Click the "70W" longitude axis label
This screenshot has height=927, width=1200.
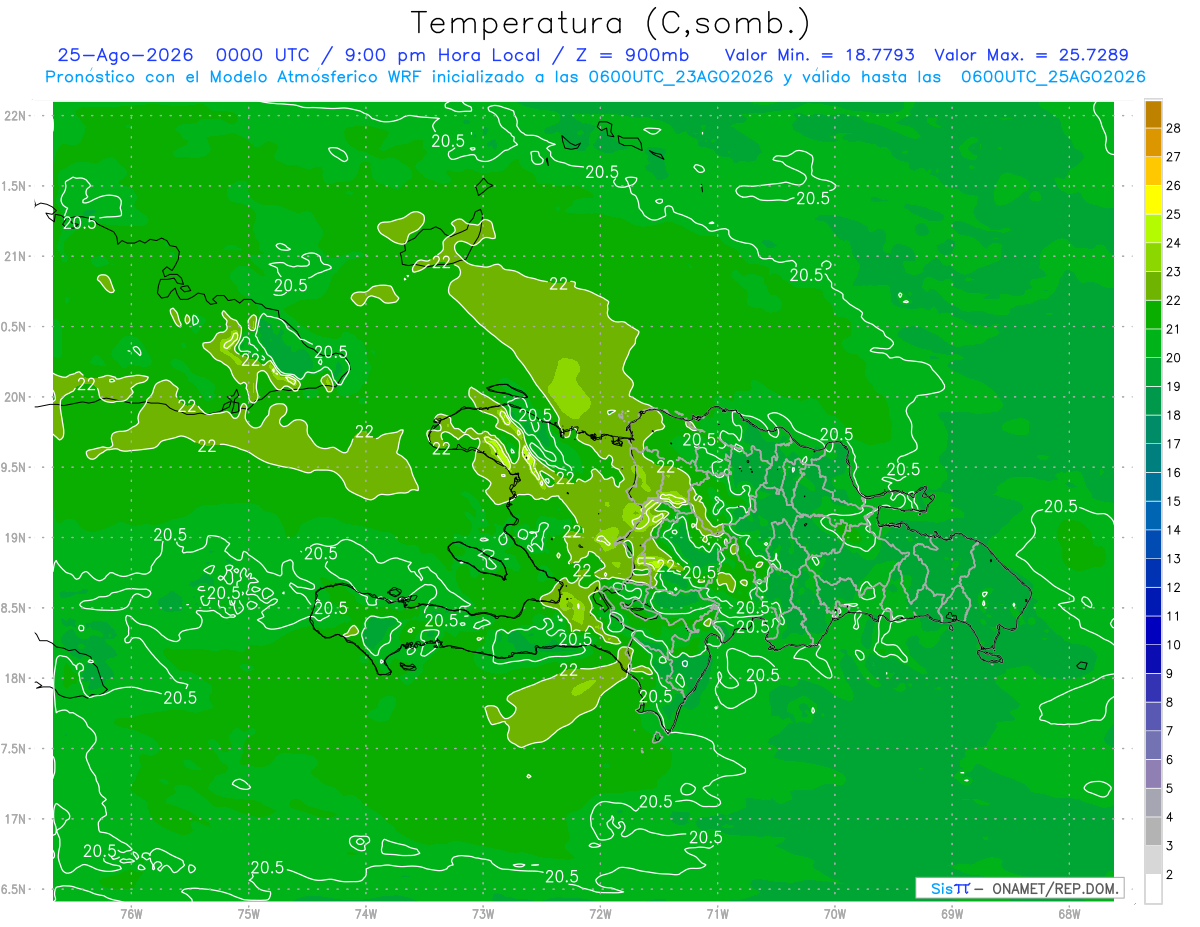(x=835, y=913)
